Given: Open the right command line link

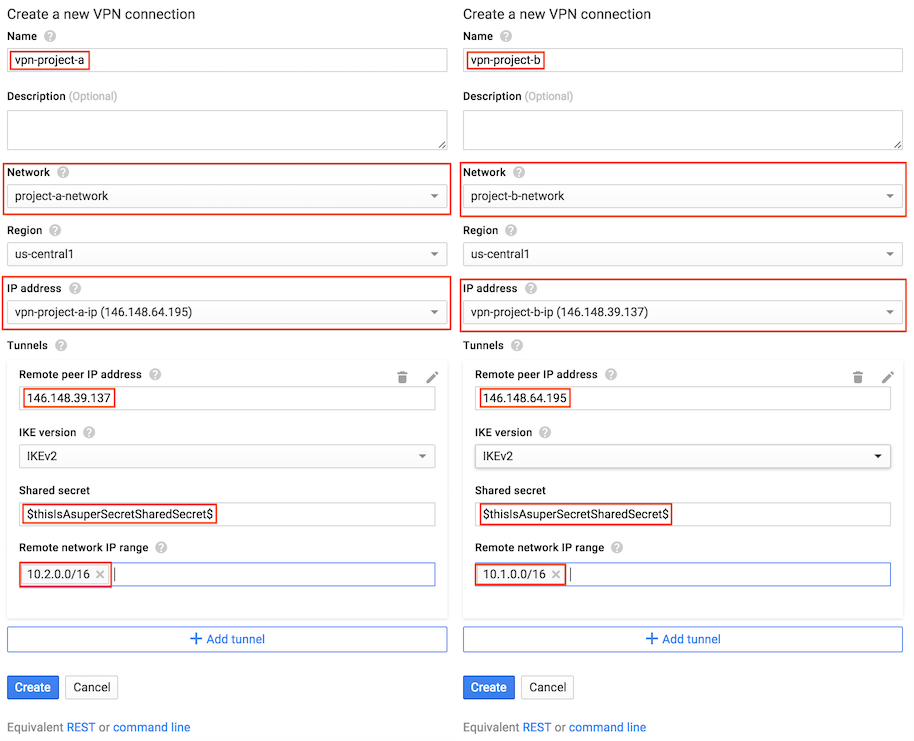Looking at the screenshot, I should tap(607, 727).
